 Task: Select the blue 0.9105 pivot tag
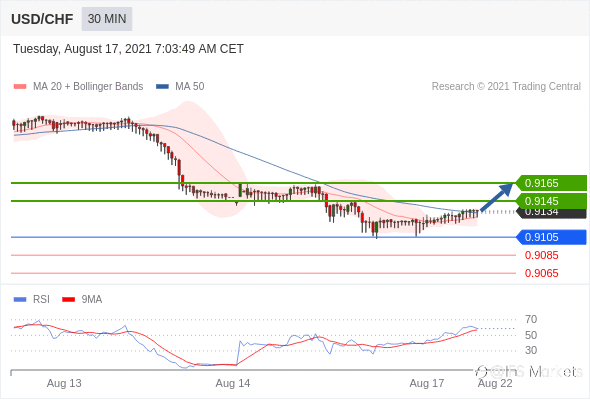[551, 237]
